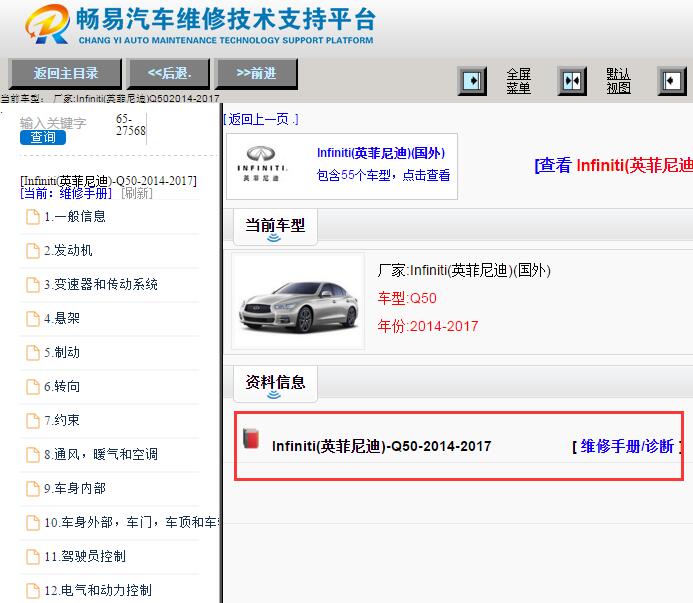Click the folder icon beside 9.车身内部
693x603 pixels.
point(33,489)
